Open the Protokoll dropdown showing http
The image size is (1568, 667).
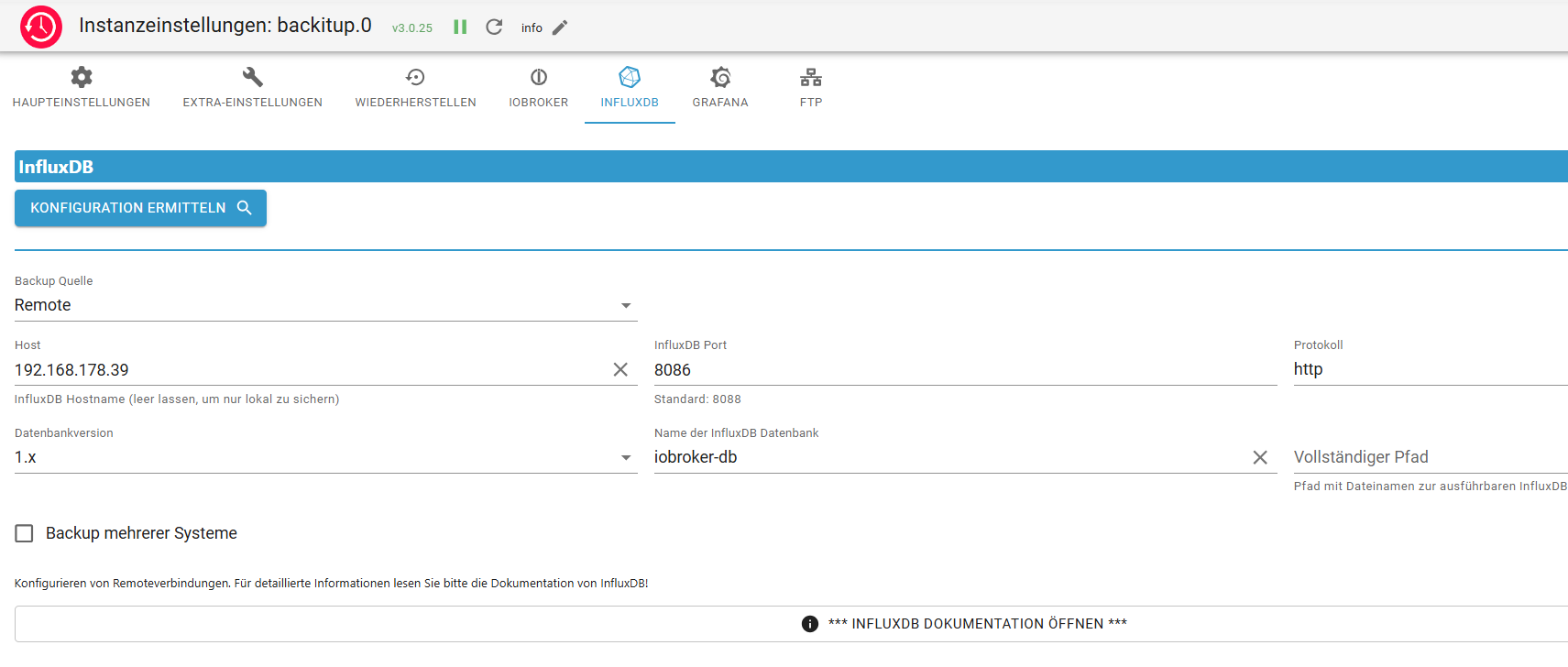[x=1431, y=369]
